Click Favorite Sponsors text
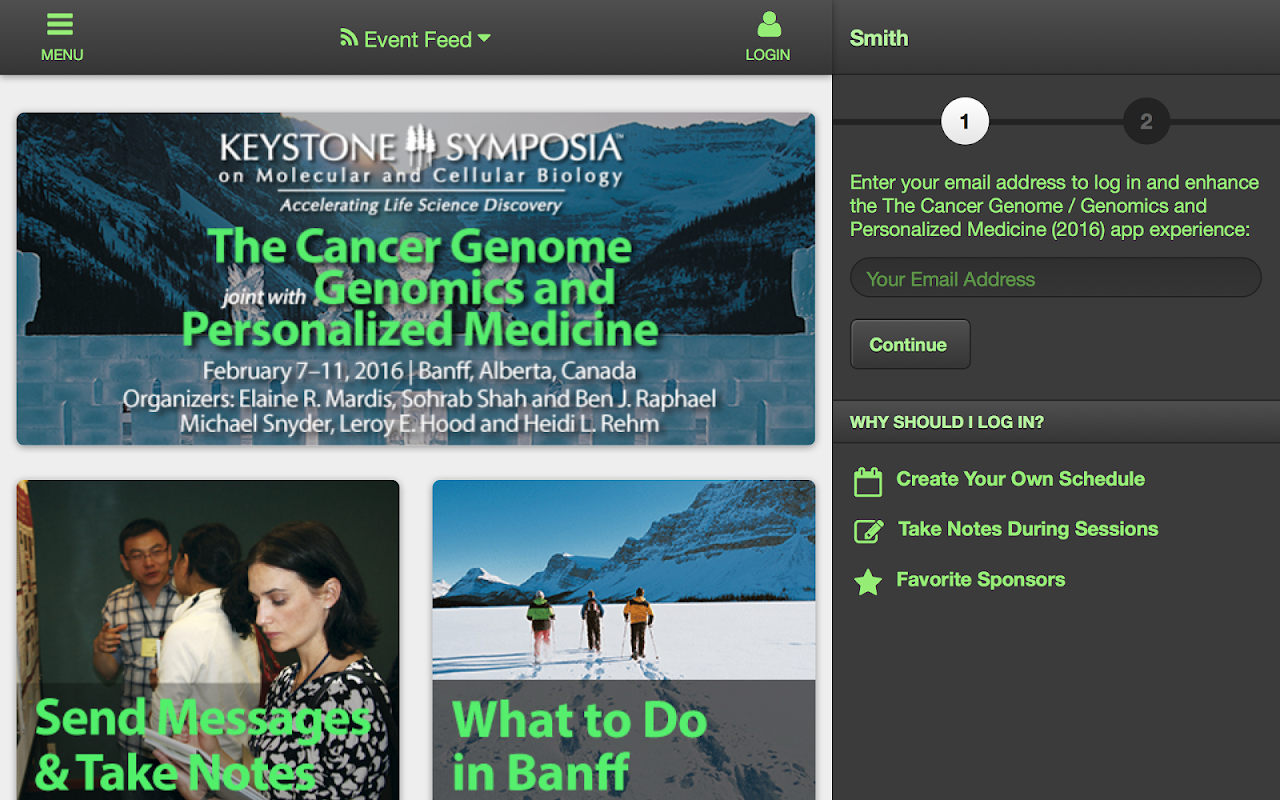 [x=980, y=580]
